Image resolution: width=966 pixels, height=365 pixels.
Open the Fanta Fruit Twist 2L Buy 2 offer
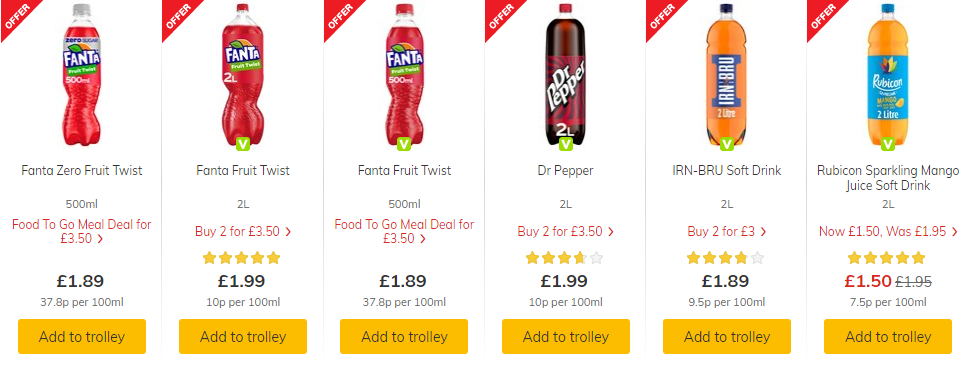click(243, 232)
